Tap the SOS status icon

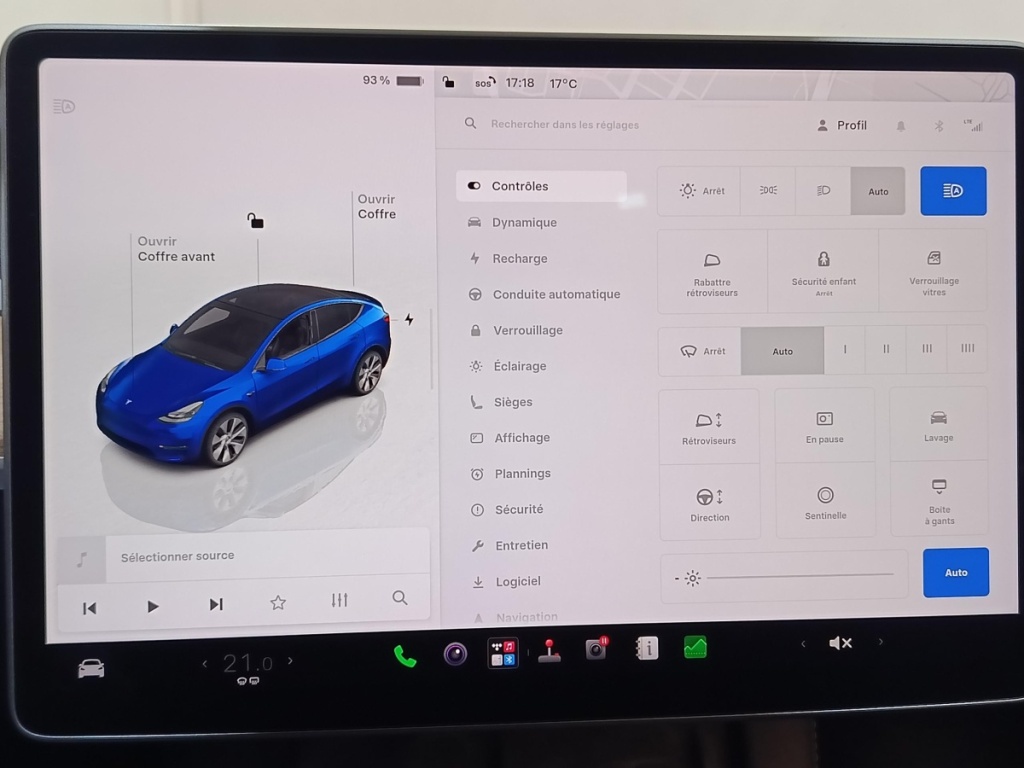coord(485,83)
